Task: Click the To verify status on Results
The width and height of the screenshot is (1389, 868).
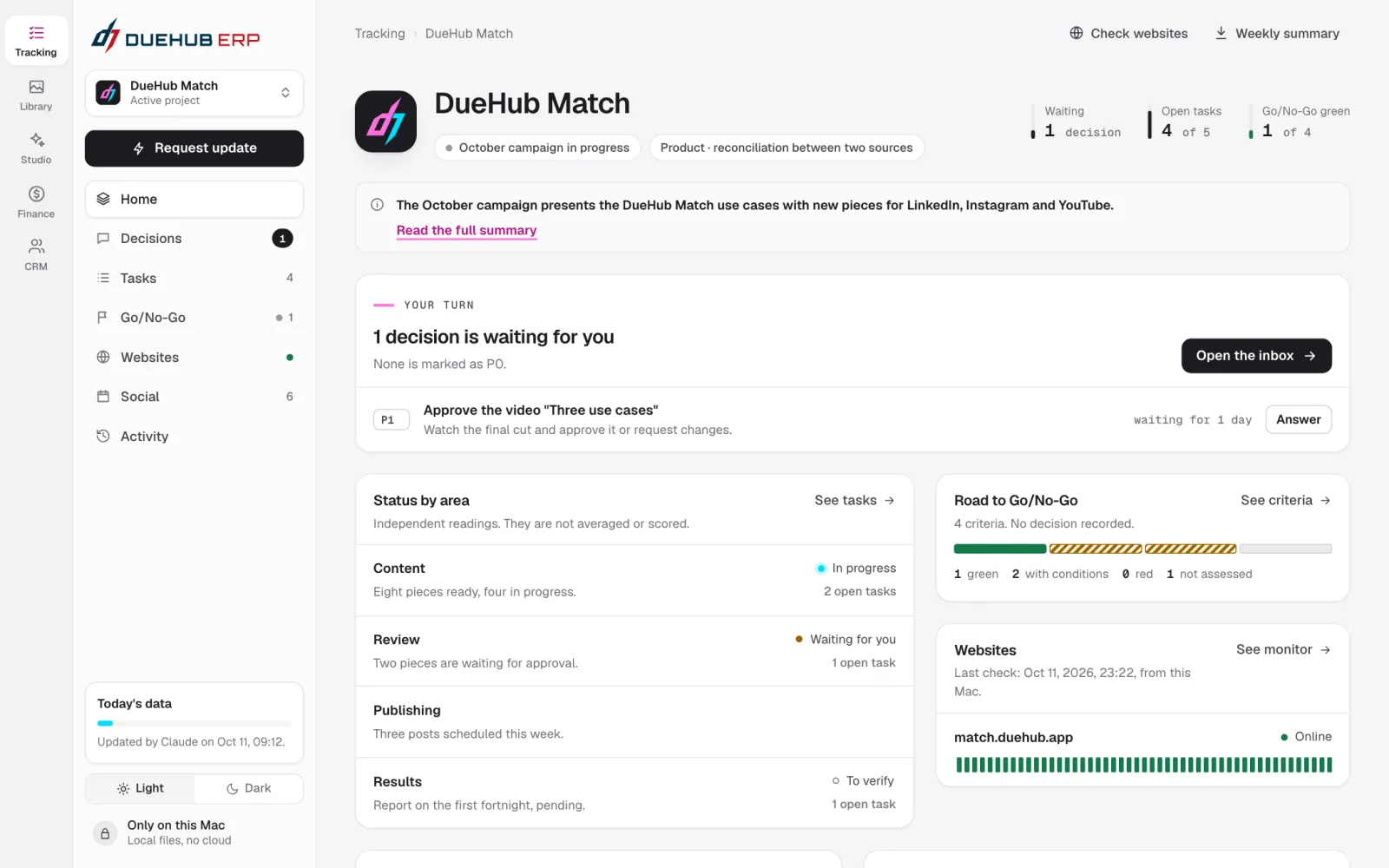Action: pos(864,781)
